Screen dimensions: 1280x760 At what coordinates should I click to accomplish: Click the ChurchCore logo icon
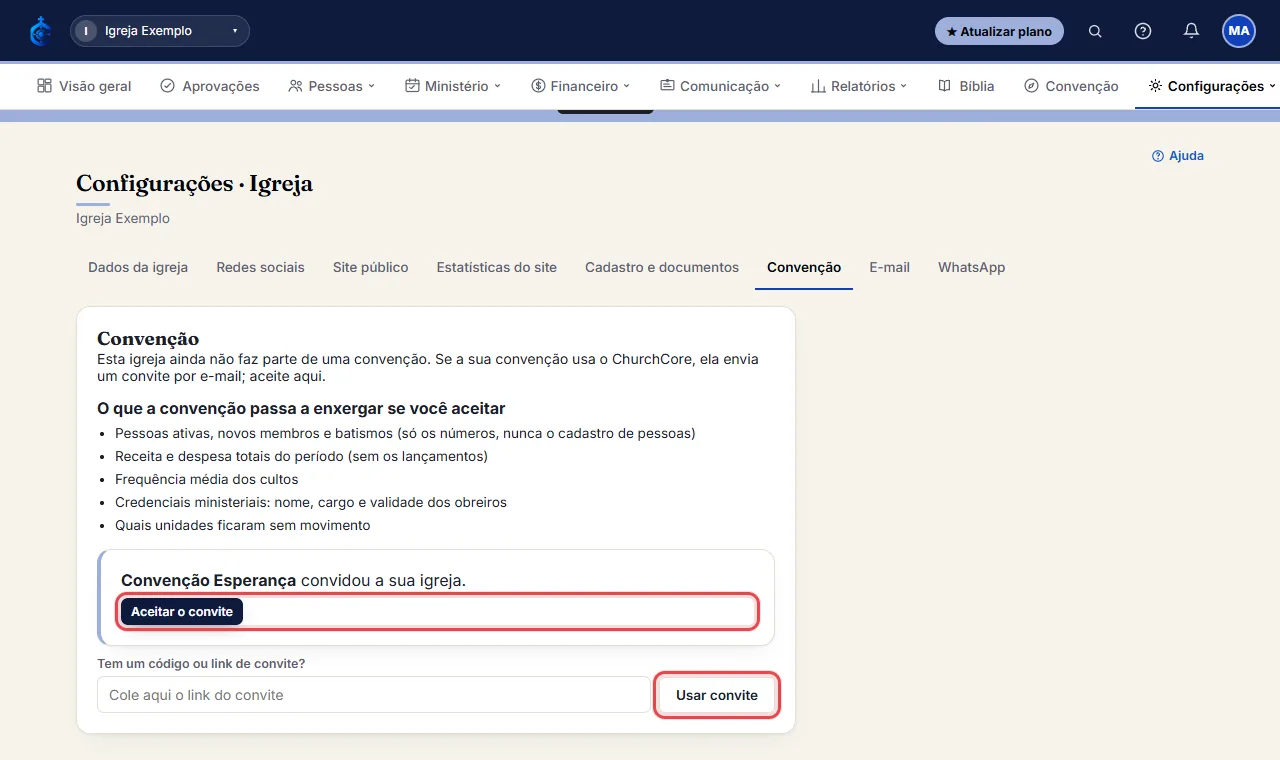(40, 31)
